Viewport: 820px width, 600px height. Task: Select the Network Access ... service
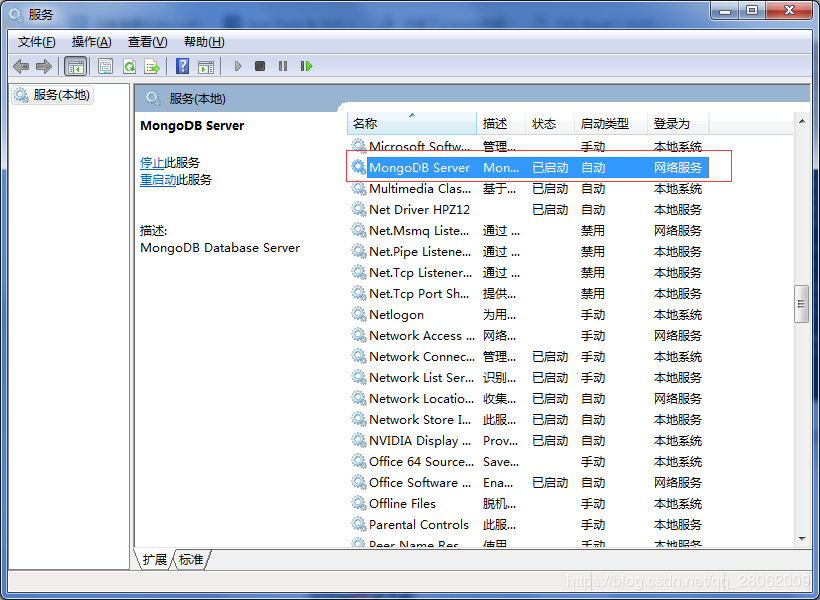coord(422,335)
